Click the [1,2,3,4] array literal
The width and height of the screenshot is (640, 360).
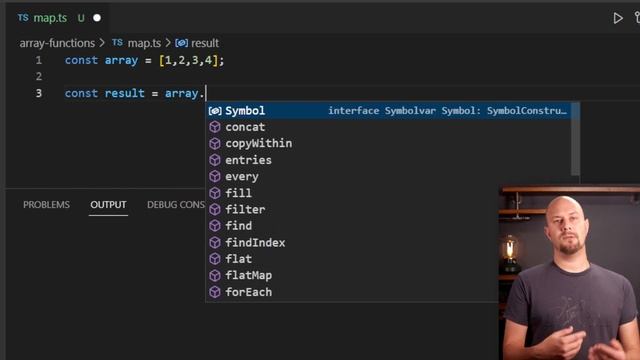point(189,60)
